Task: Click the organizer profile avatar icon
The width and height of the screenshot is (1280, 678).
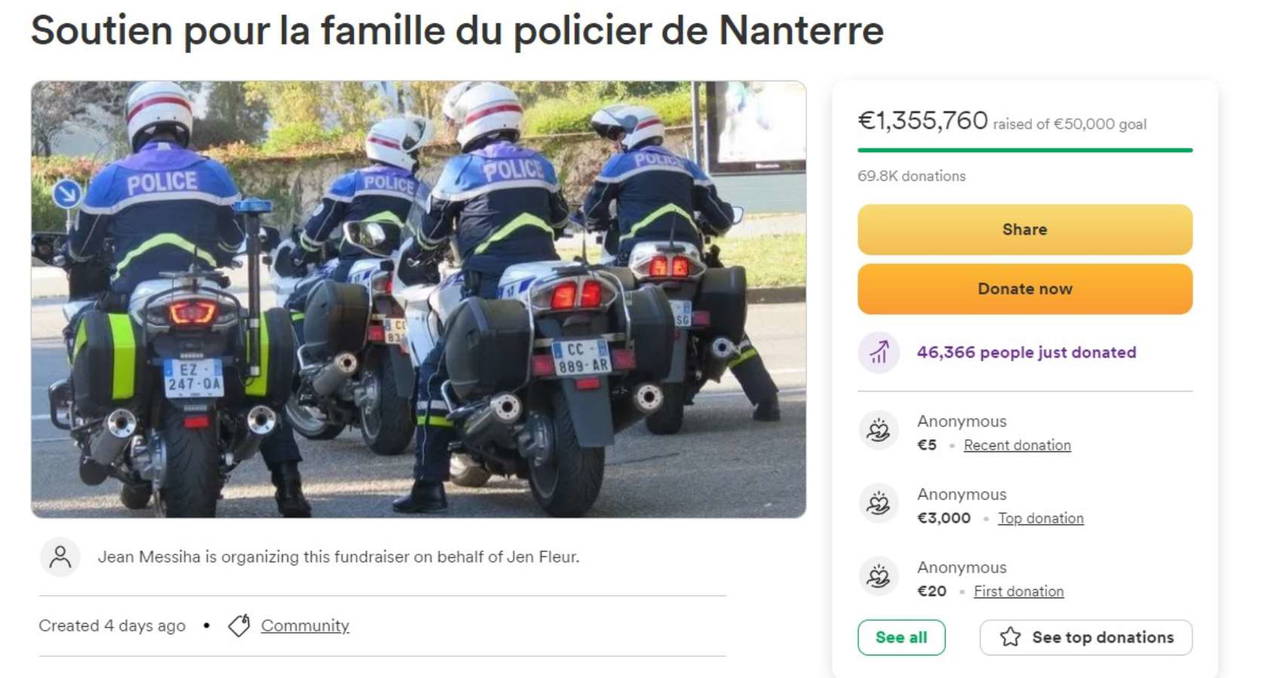Action: pyautogui.click(x=60, y=557)
